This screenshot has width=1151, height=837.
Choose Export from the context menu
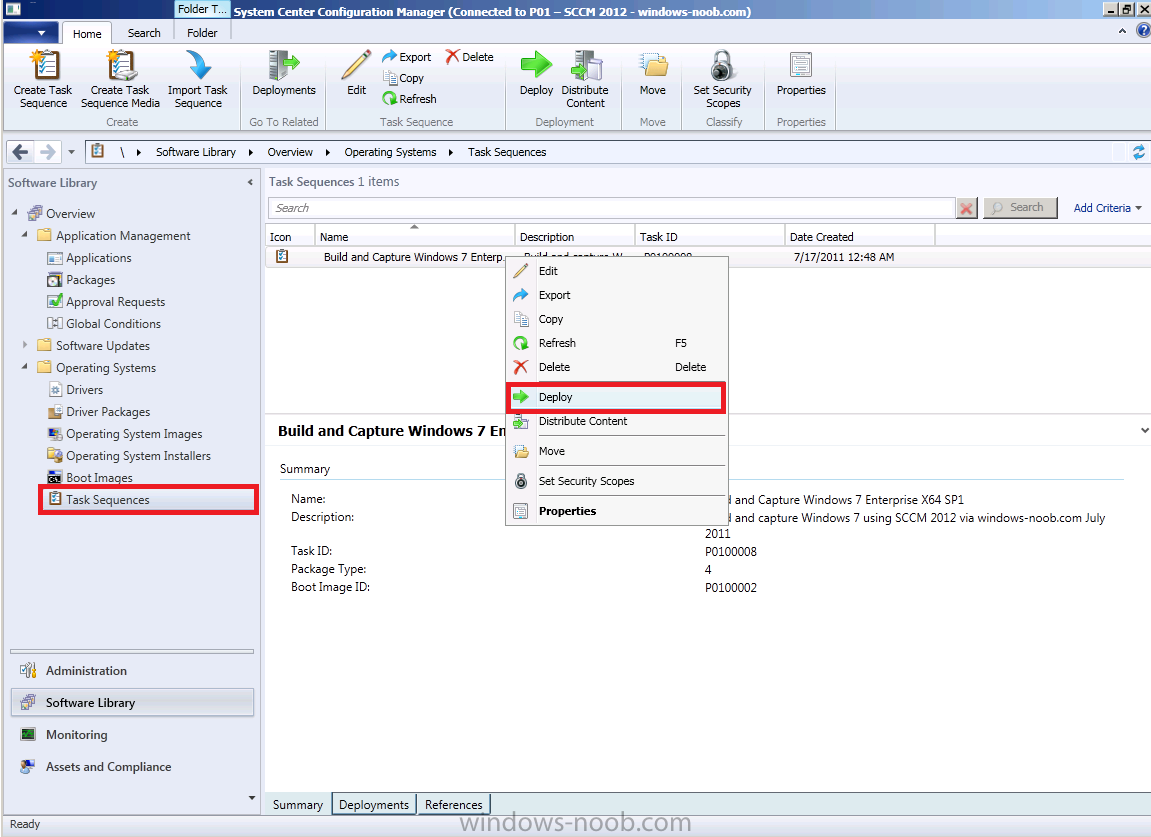click(617, 295)
